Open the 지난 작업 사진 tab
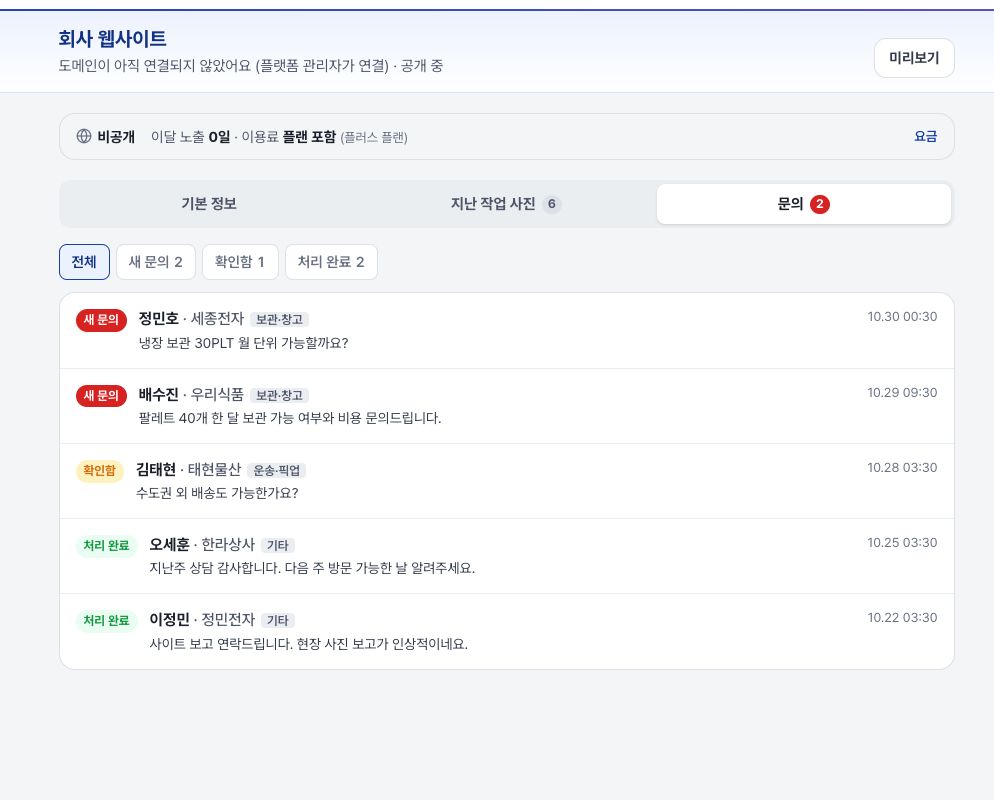 click(505, 203)
